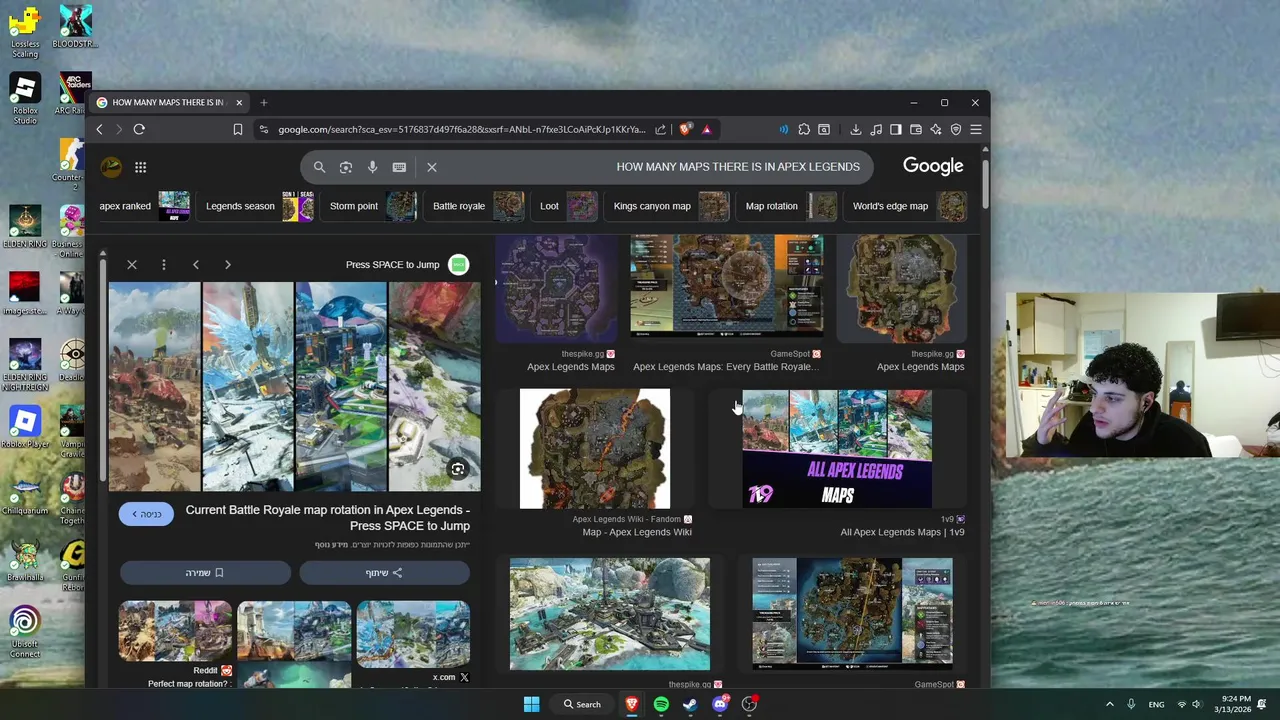Open the on-screen keyboard input tool icon
1280x720 pixels.
[399, 167]
